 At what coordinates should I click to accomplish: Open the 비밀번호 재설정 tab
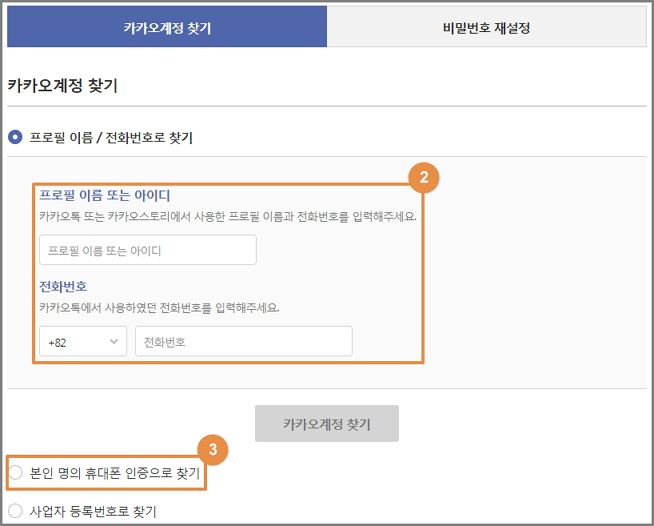pyautogui.click(x=486, y=28)
